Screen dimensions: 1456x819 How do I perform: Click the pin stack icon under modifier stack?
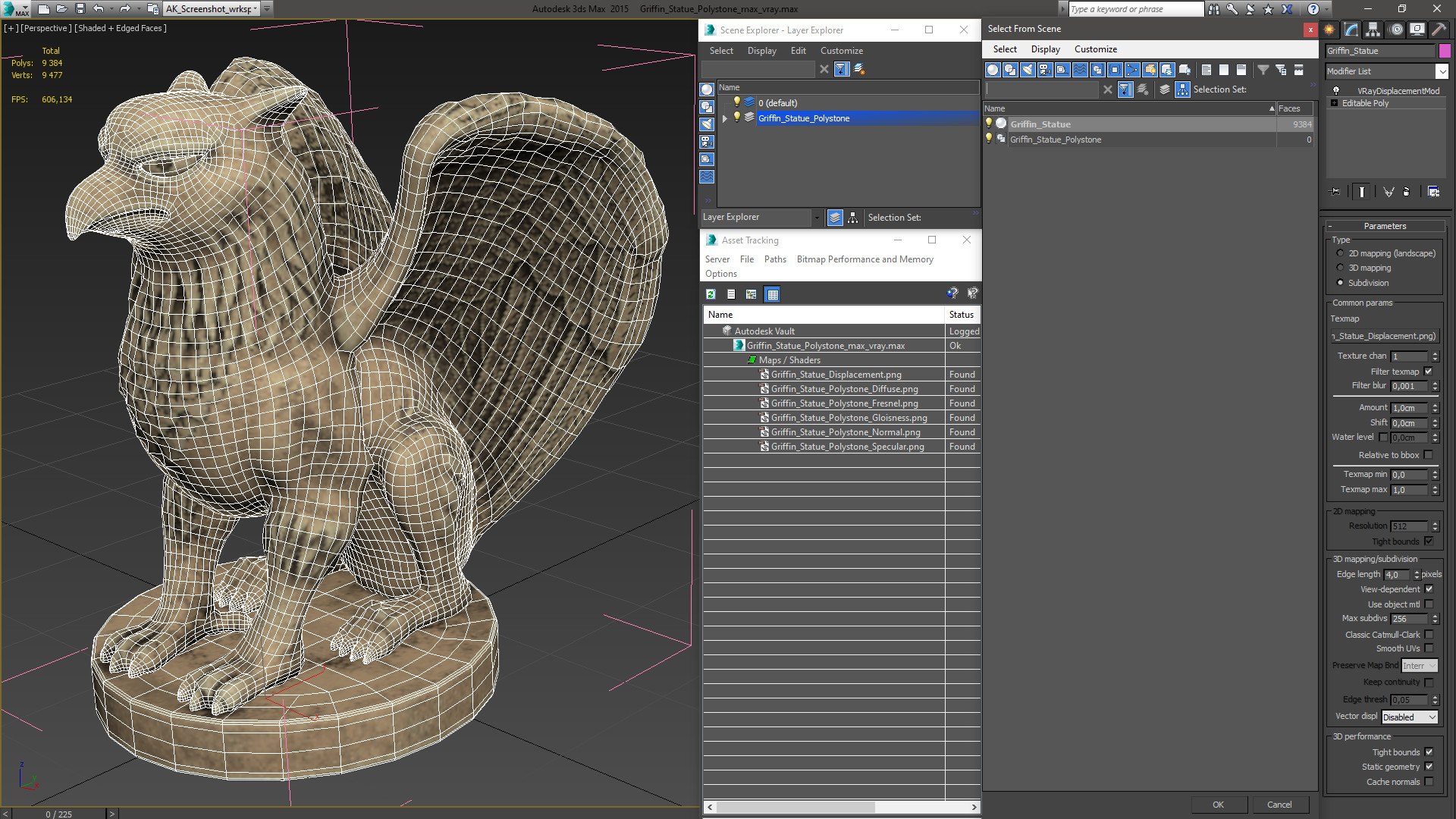pos(1335,192)
